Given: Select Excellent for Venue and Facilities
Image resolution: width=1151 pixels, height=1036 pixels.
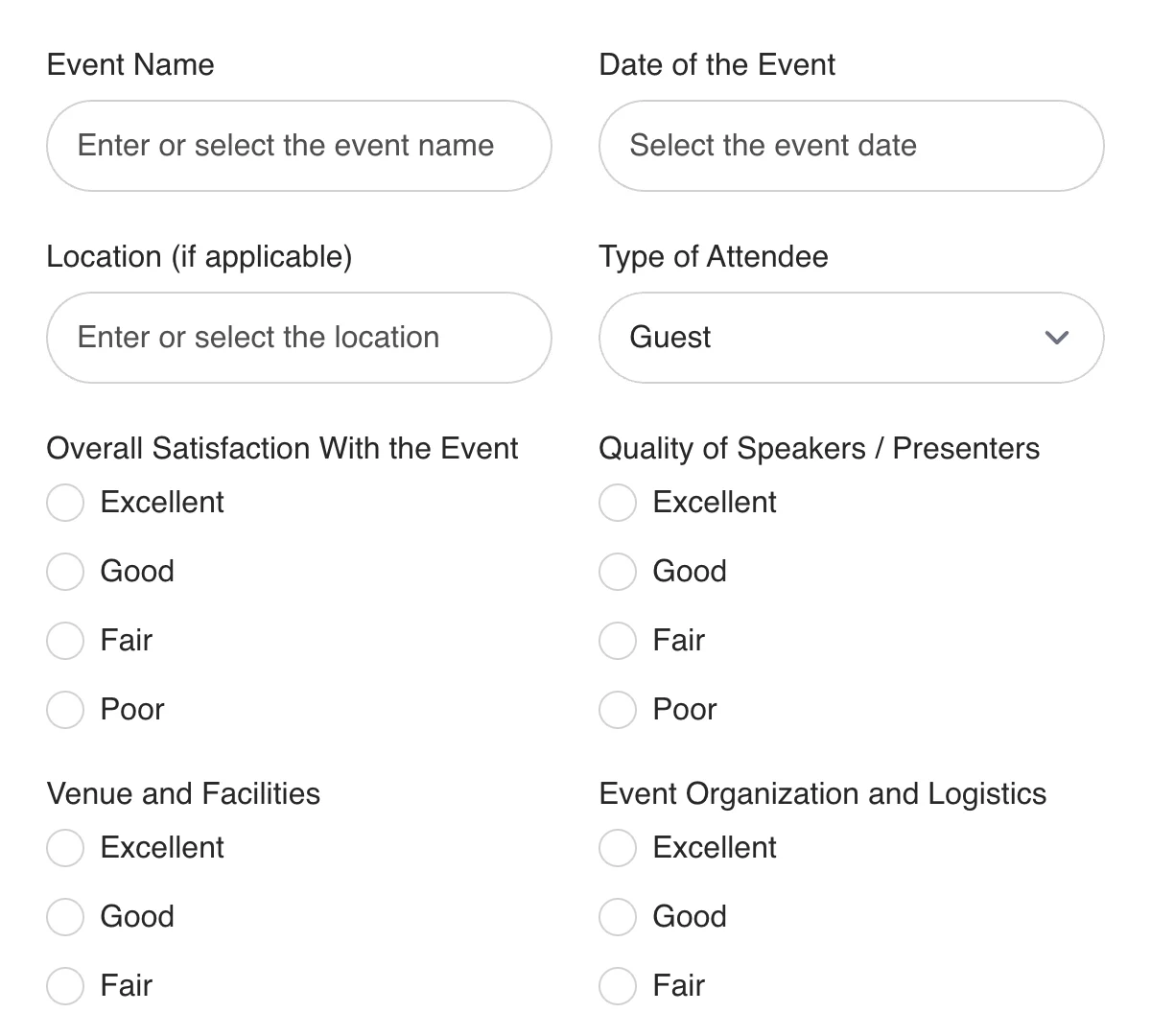Looking at the screenshot, I should click(64, 847).
